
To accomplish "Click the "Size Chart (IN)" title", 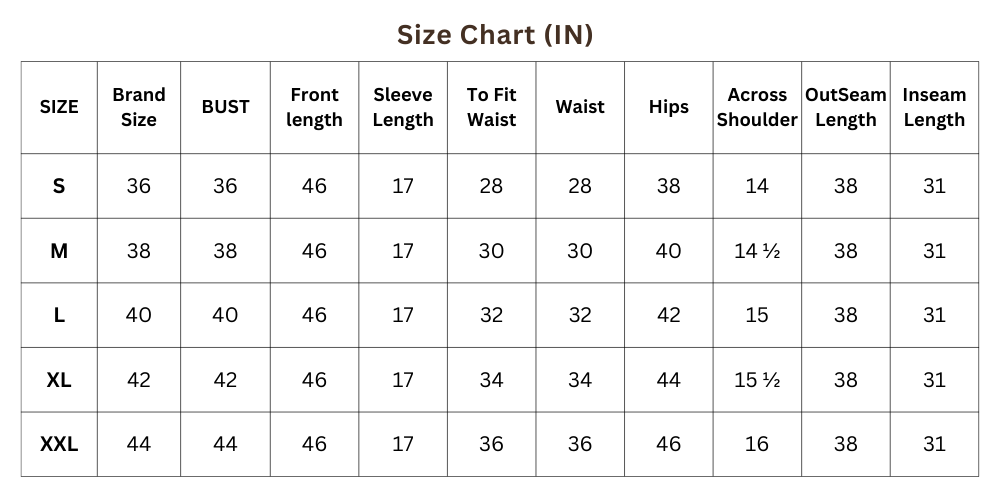I will coord(495,35).
